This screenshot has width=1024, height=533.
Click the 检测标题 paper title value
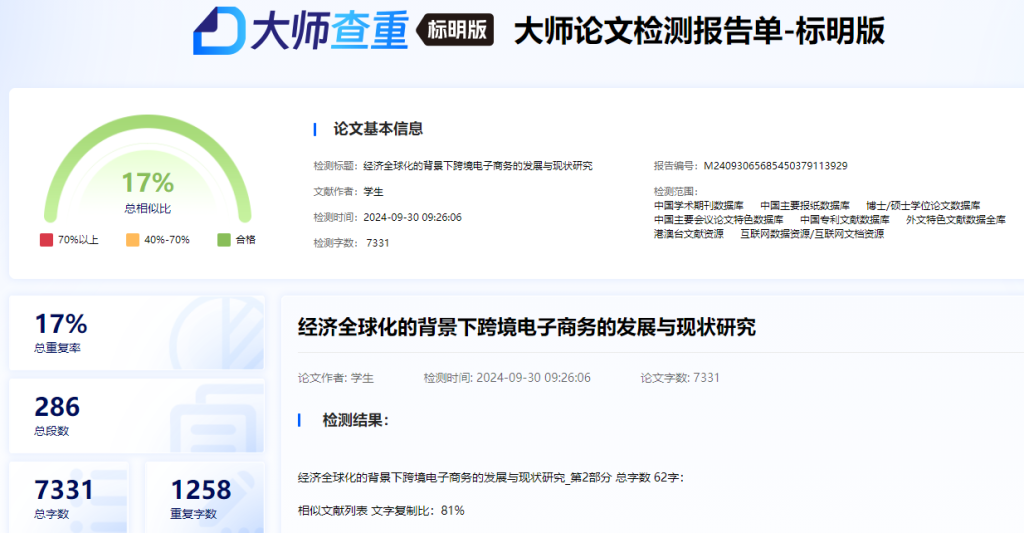[x=478, y=166]
